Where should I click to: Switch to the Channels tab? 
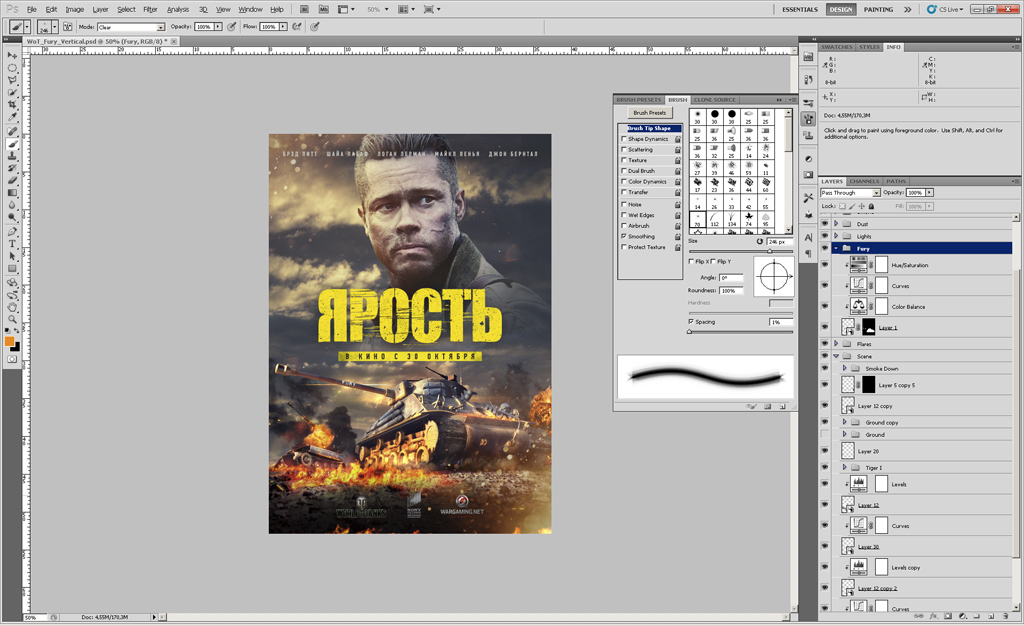click(864, 181)
